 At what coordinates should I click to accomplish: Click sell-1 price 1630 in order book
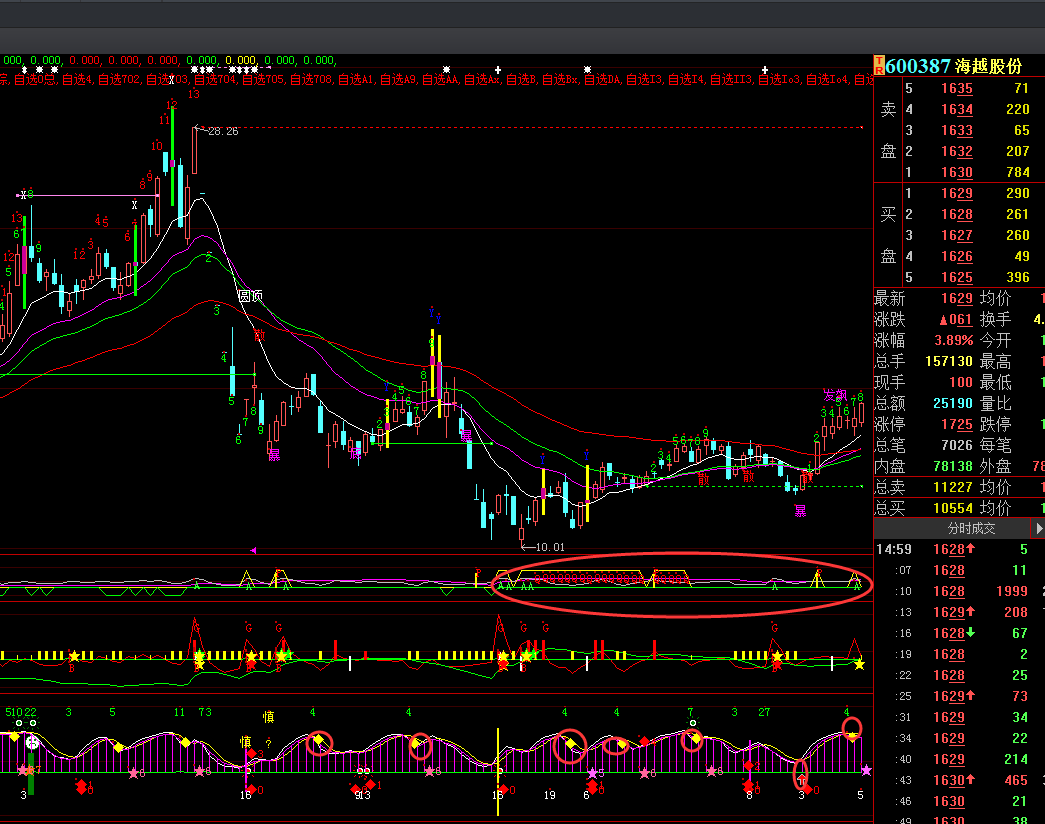956,173
